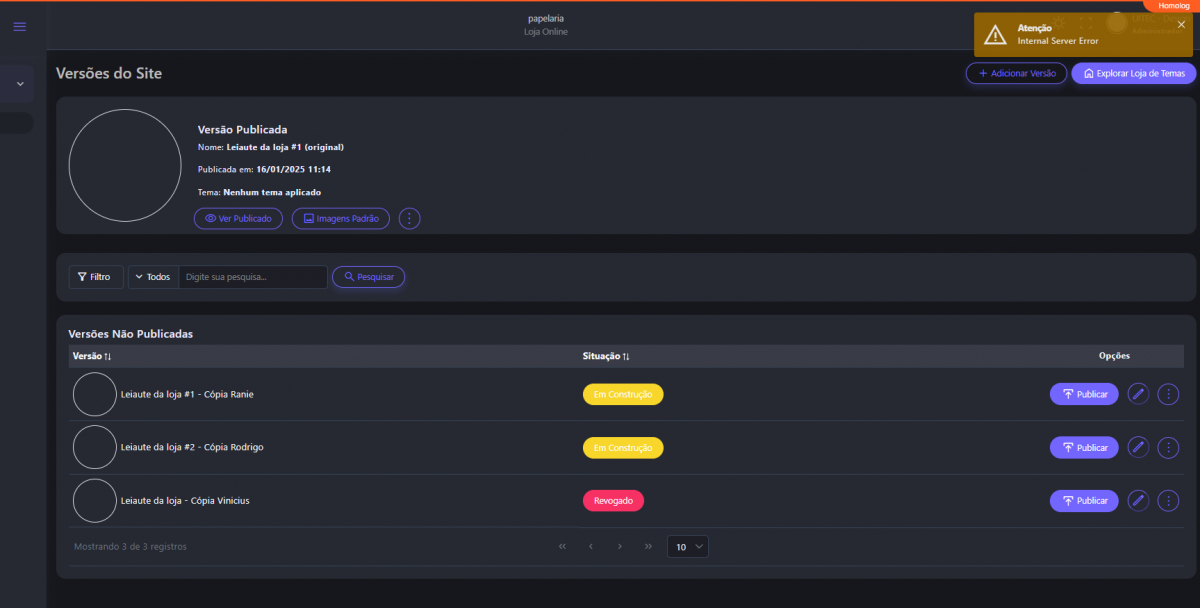Open the hamburger menu in sidebar
This screenshot has height=608, width=1200.
20,26
